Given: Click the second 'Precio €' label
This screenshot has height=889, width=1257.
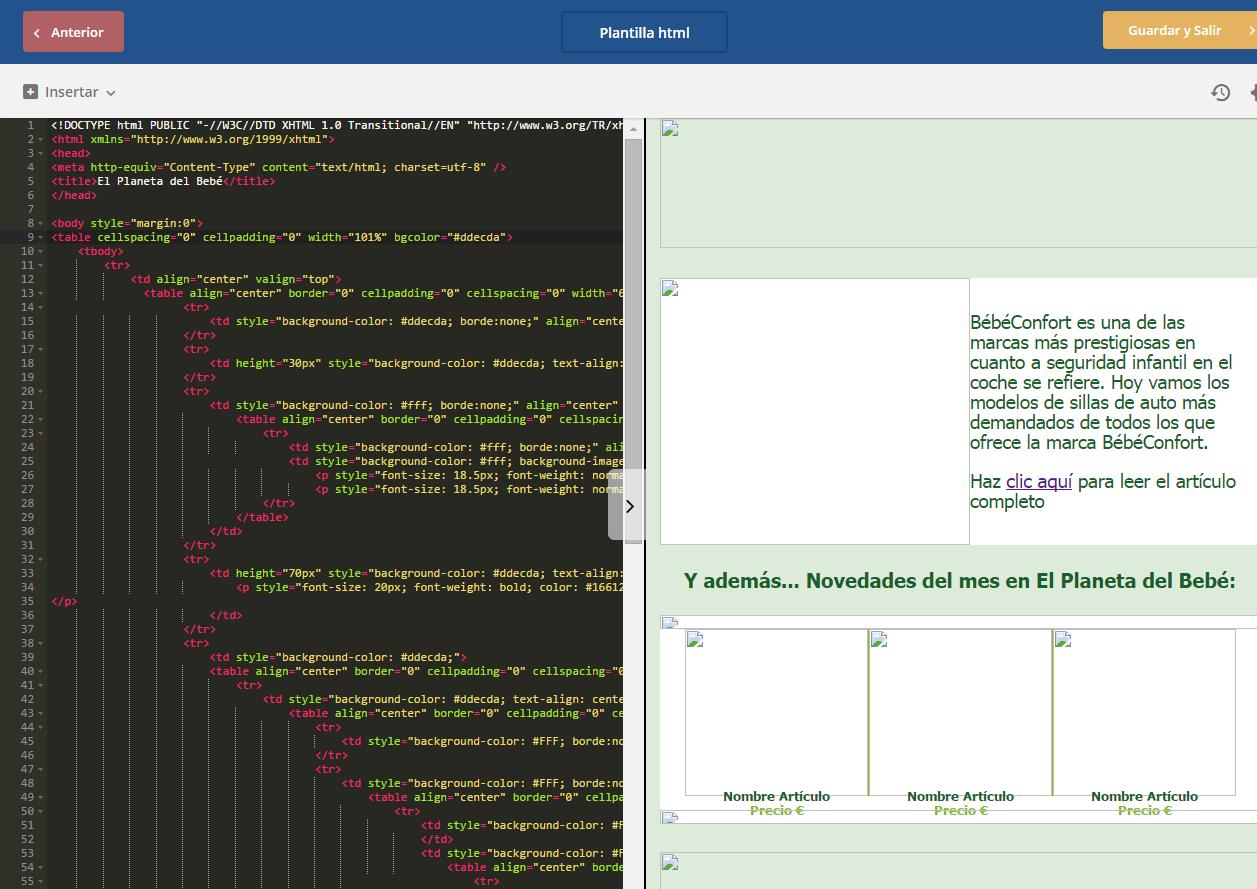Looking at the screenshot, I should (x=960, y=811).
